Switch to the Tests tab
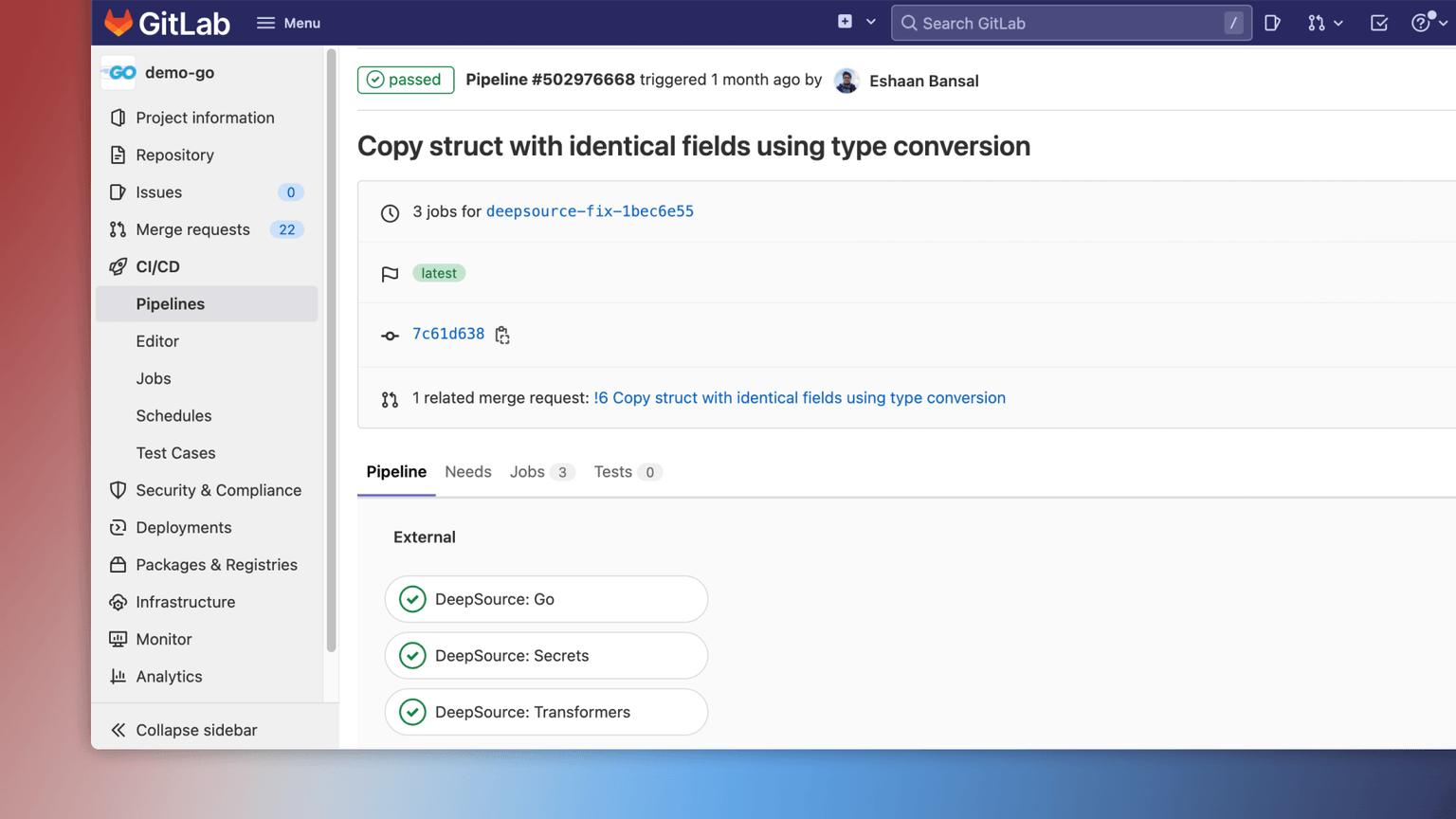Viewport: 1456px width, 819px height. [x=628, y=472]
